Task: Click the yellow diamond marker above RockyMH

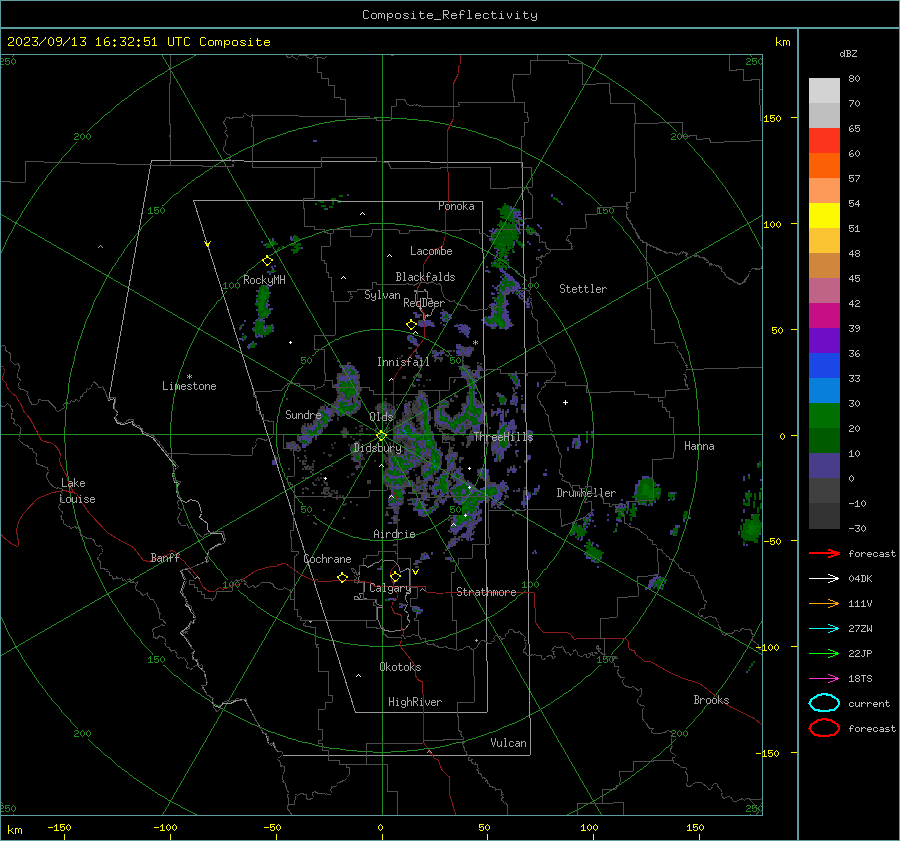Action: pyautogui.click(x=267, y=261)
